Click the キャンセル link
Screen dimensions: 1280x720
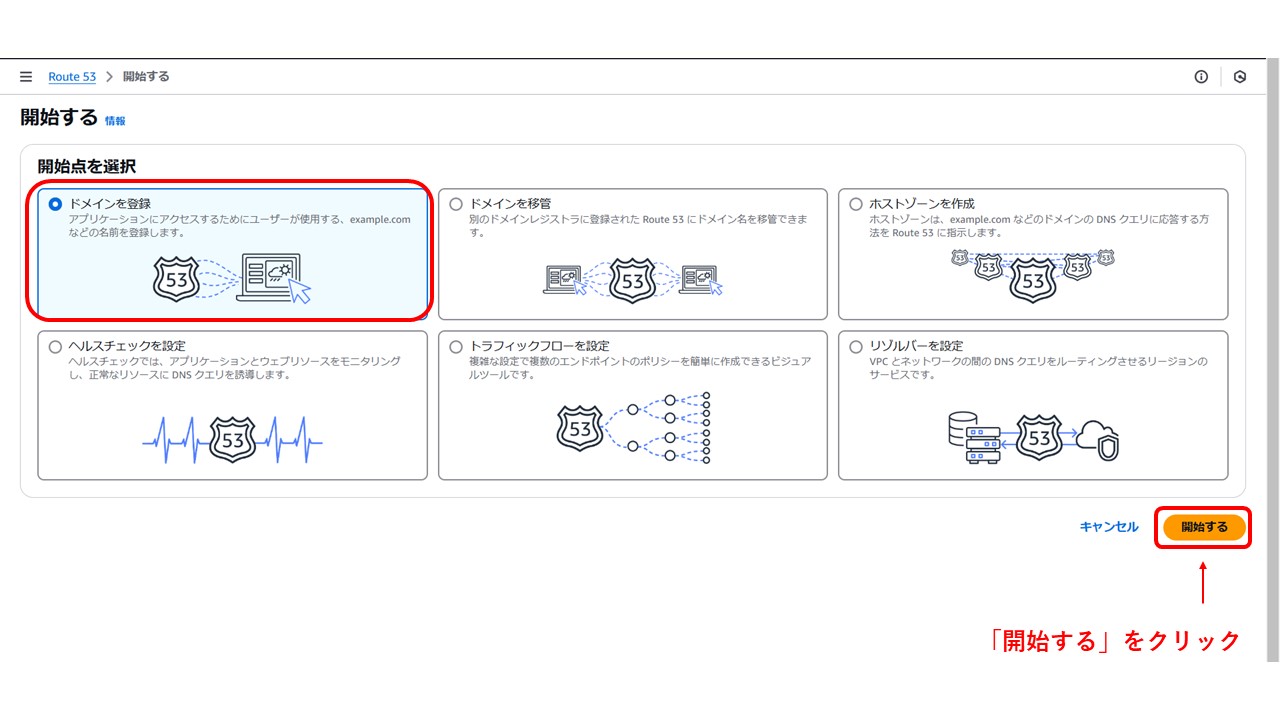[x=1109, y=527]
